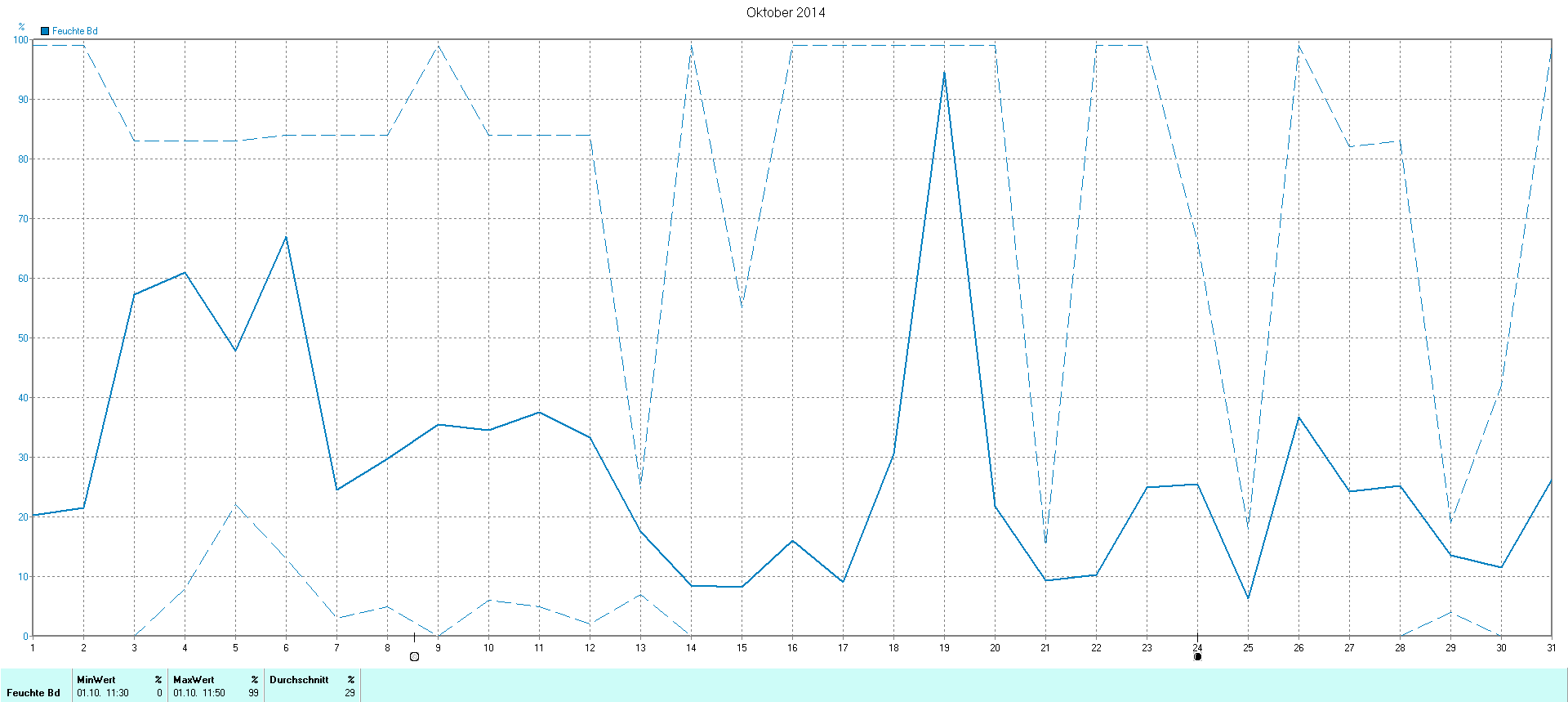Screen dimensions: 1568x702
Task: Click the percent sign beside Durchschnitt
Action: click(x=351, y=679)
